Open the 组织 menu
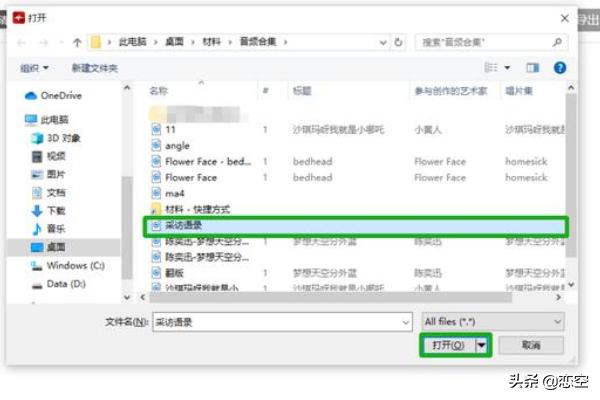The height and width of the screenshot is (400, 600). coord(34,68)
